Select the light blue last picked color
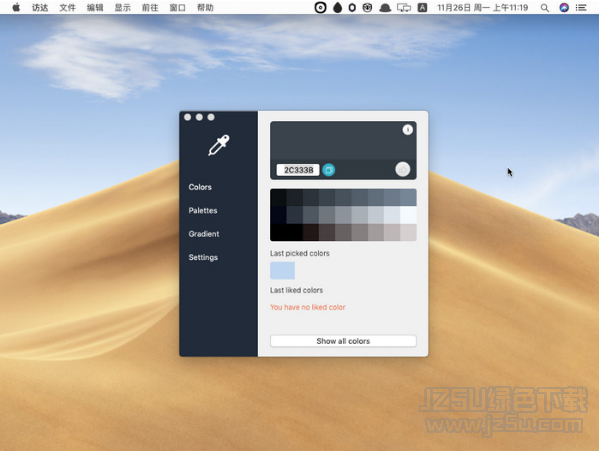Viewport: 599px width, 451px height. [282, 271]
